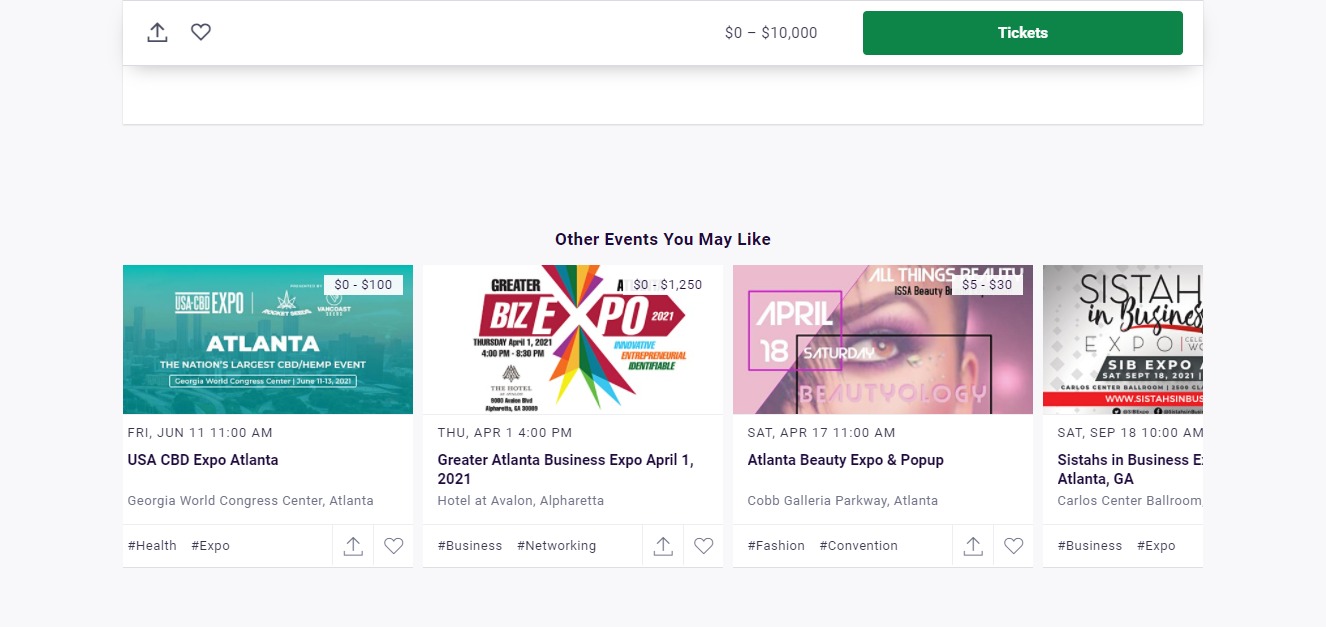Favorite the USA CBD Expo Atlanta card
This screenshot has height=627, width=1326.
394,546
